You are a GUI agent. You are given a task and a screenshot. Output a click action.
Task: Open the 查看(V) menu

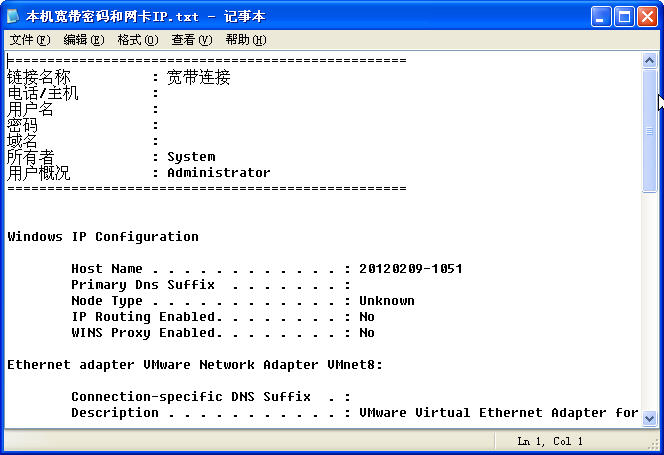(191, 40)
